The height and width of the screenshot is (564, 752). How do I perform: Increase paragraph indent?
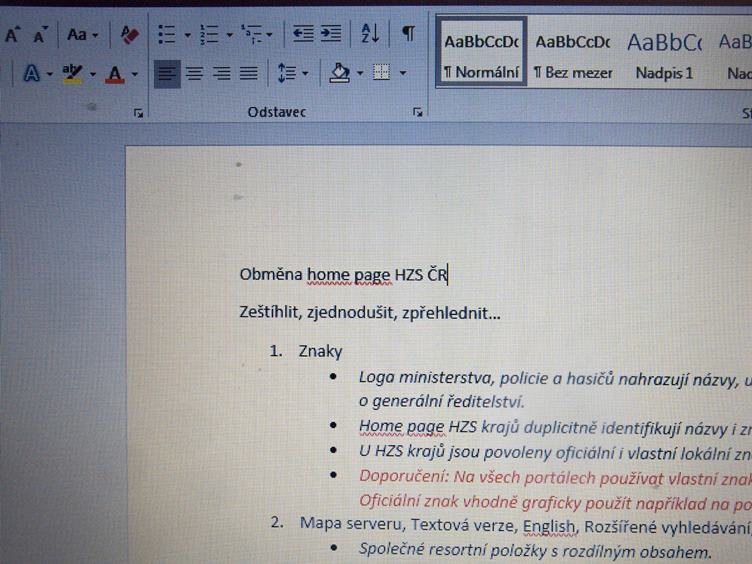click(x=331, y=34)
